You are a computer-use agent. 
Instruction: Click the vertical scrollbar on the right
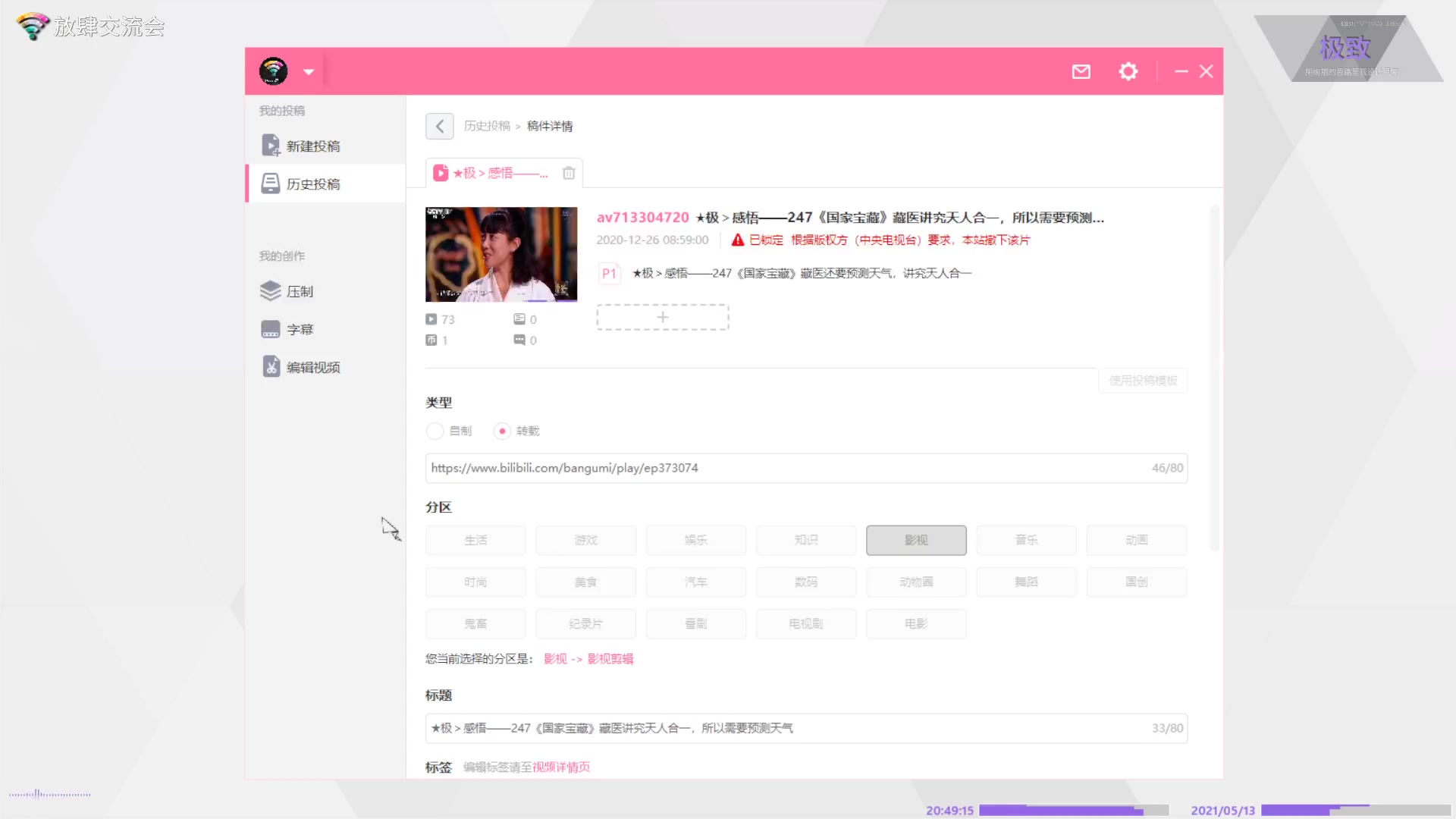[1214, 377]
